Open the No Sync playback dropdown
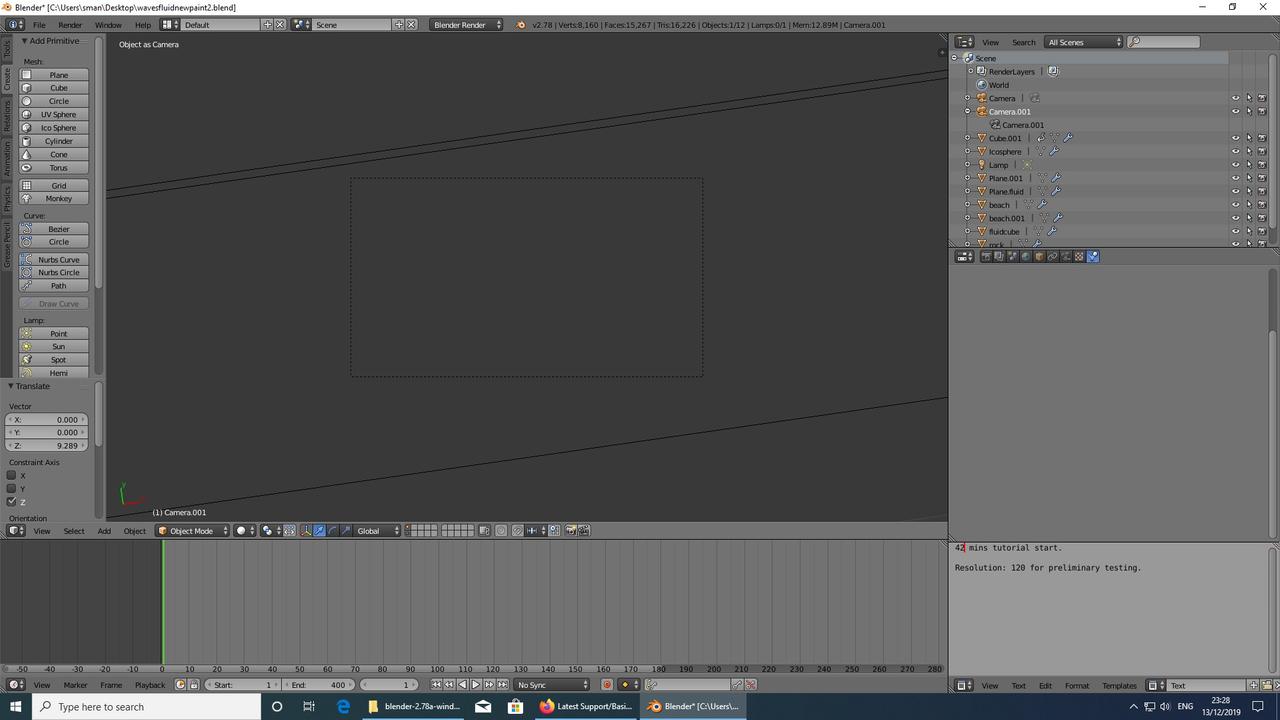This screenshot has width=1280, height=720. click(553, 685)
